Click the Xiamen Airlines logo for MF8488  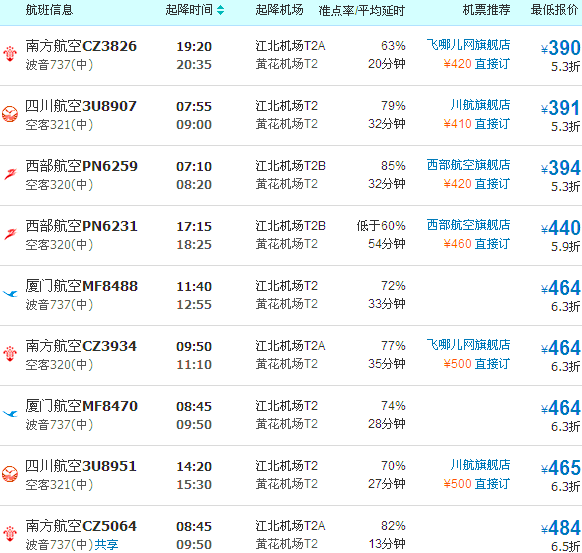[x=10, y=294]
